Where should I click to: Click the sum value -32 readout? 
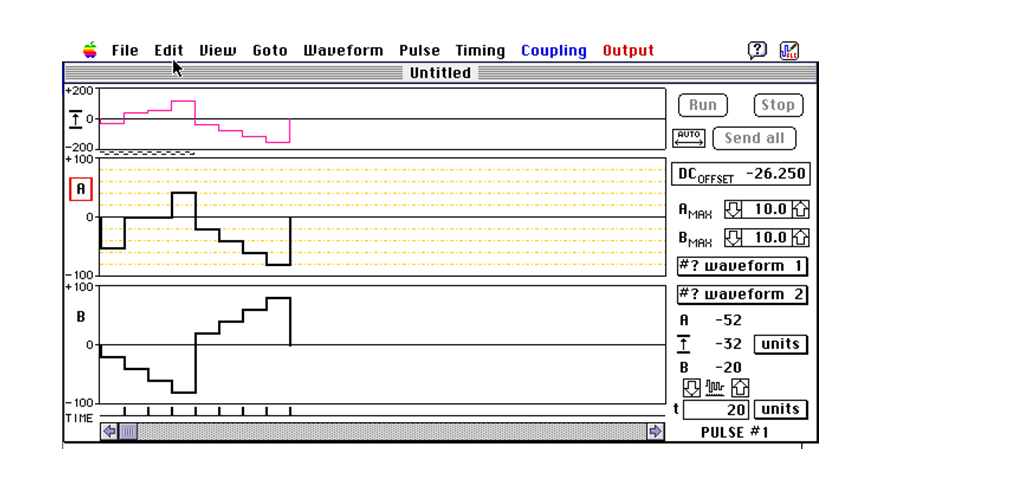(x=728, y=344)
